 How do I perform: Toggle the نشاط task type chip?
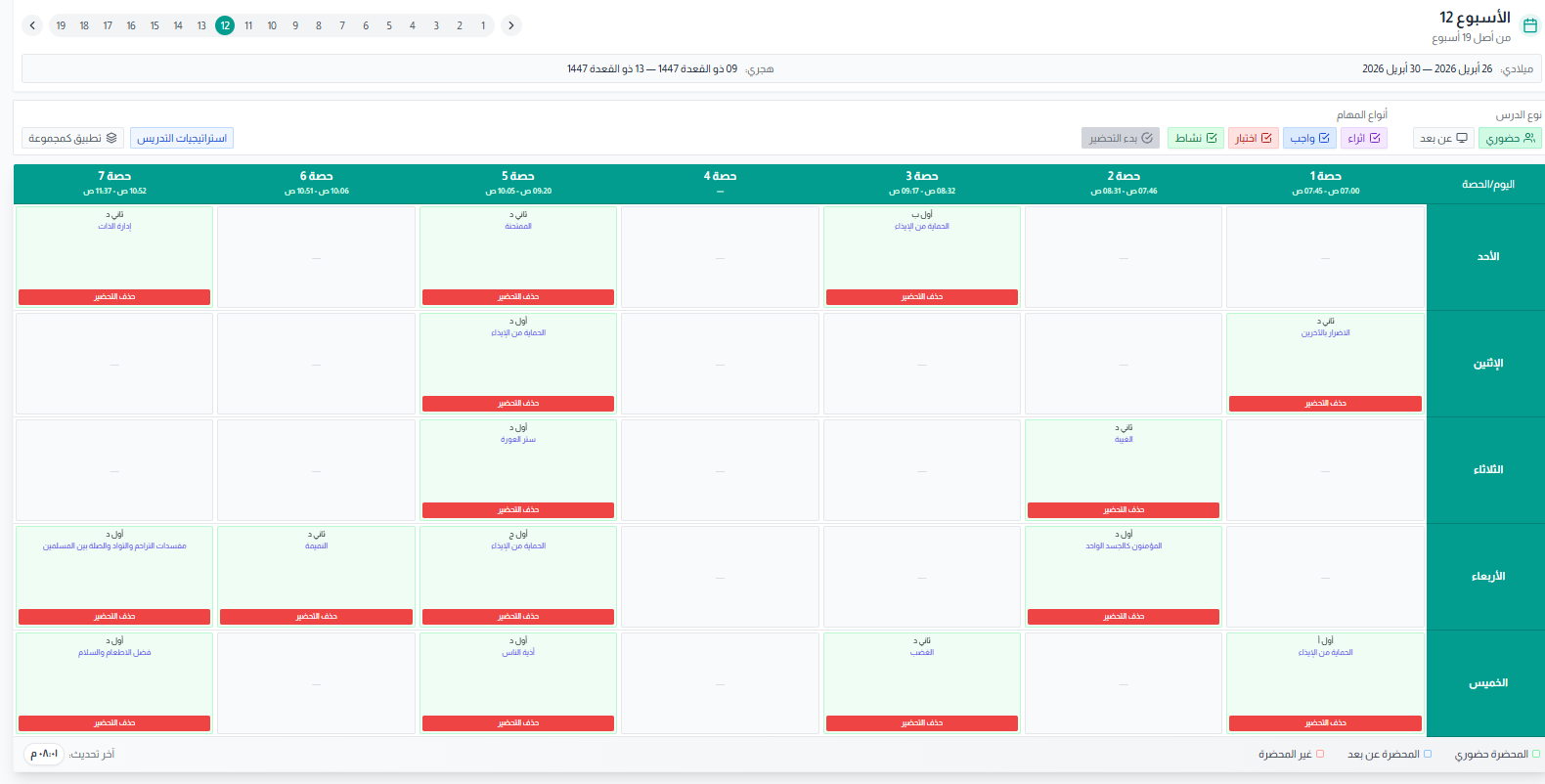click(x=1196, y=138)
